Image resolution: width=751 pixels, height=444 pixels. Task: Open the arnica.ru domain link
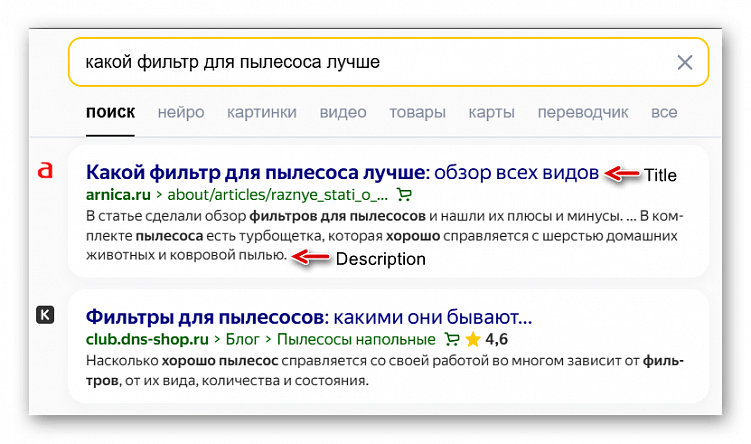(118, 194)
